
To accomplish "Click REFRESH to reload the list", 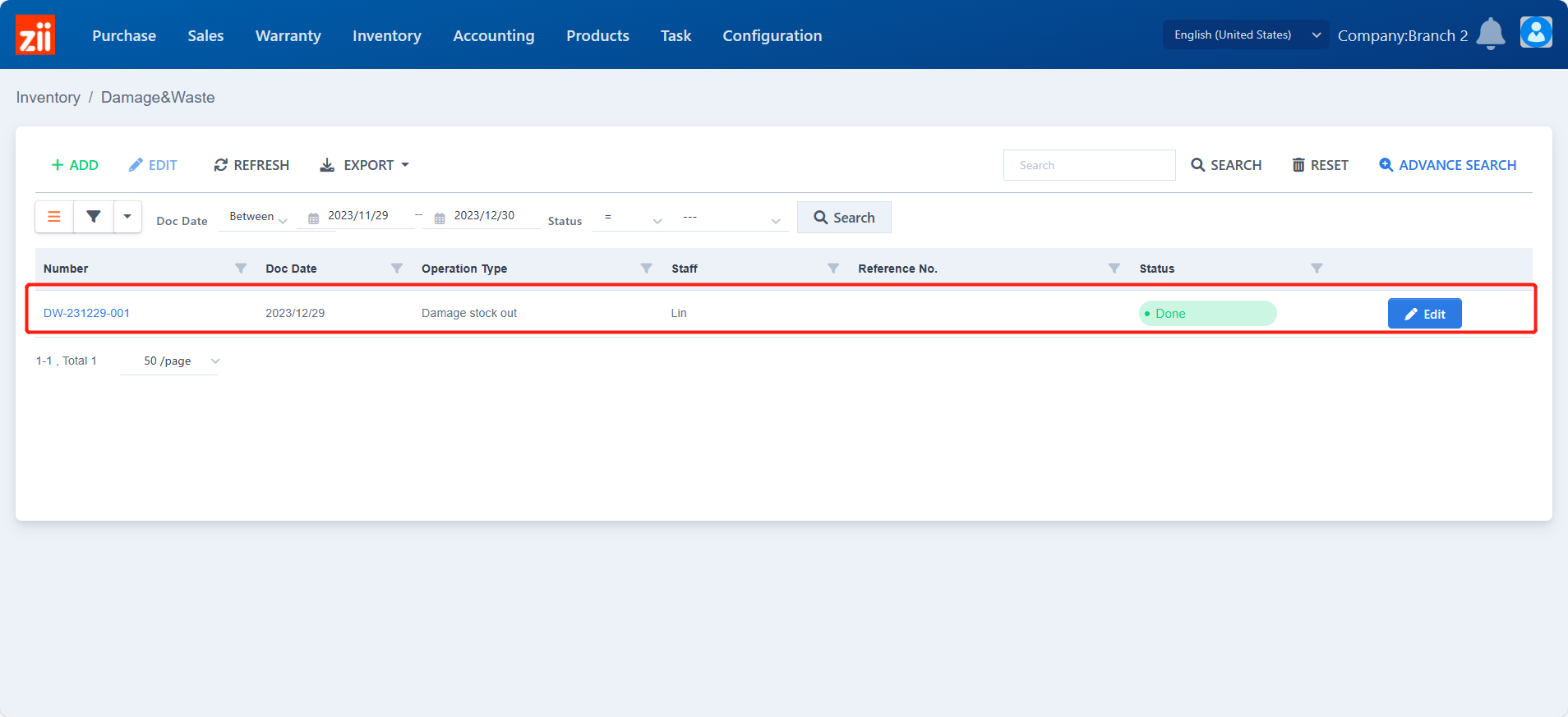I will coord(251,165).
